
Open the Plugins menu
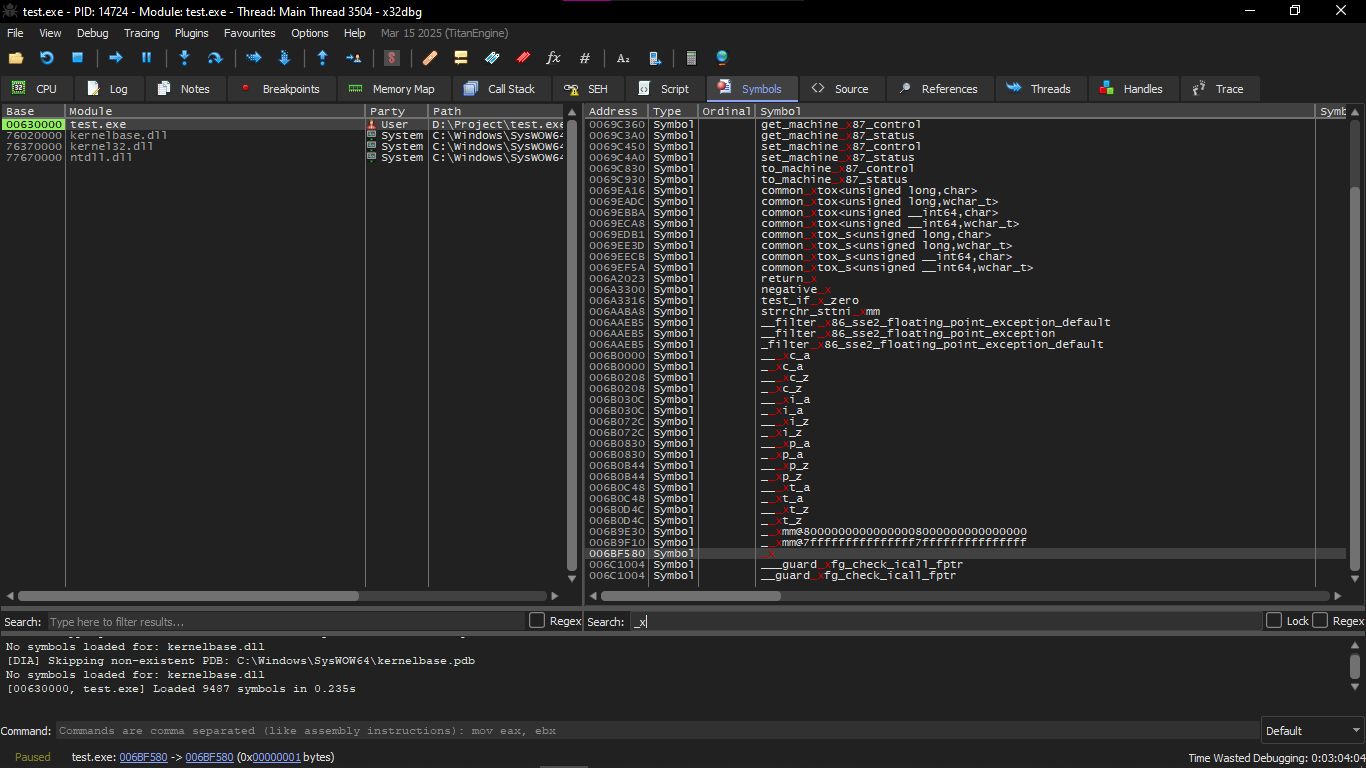coord(192,33)
